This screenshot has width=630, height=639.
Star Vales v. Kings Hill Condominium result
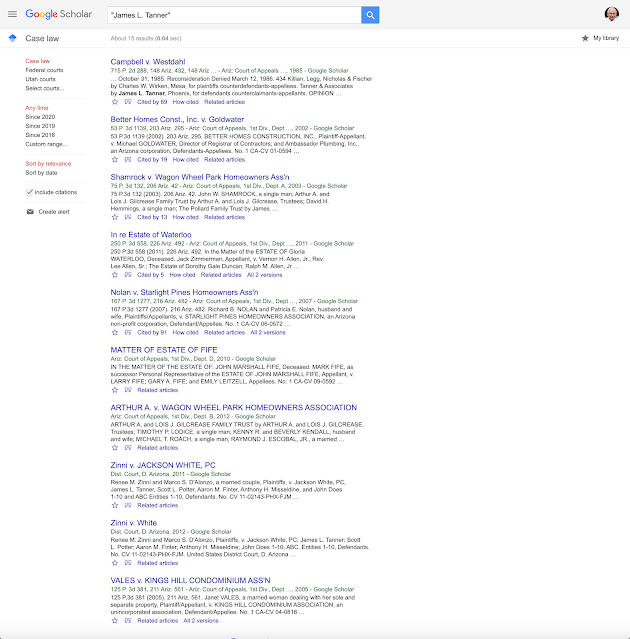click(115, 621)
